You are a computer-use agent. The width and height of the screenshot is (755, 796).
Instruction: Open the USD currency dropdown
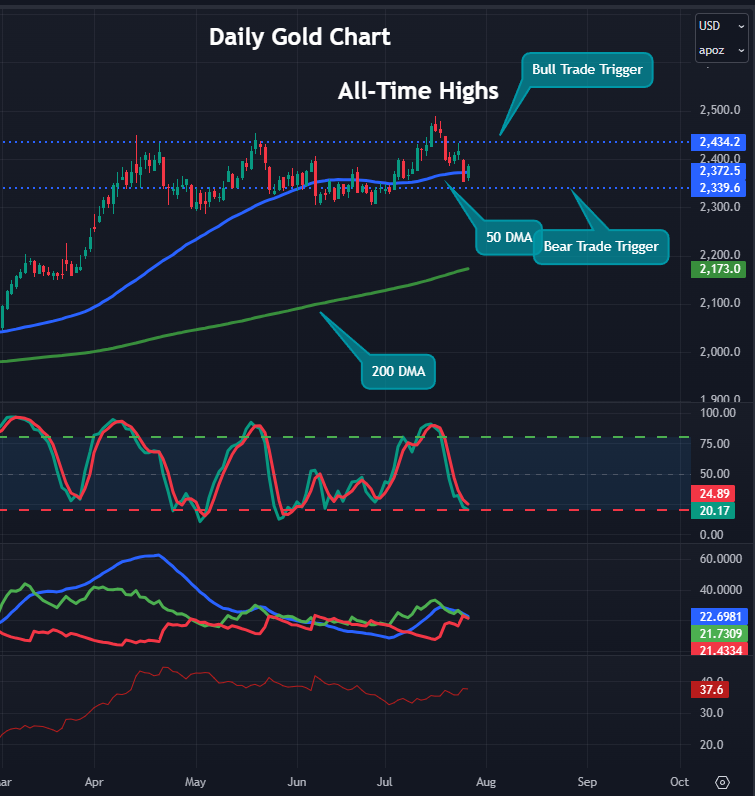(721, 26)
